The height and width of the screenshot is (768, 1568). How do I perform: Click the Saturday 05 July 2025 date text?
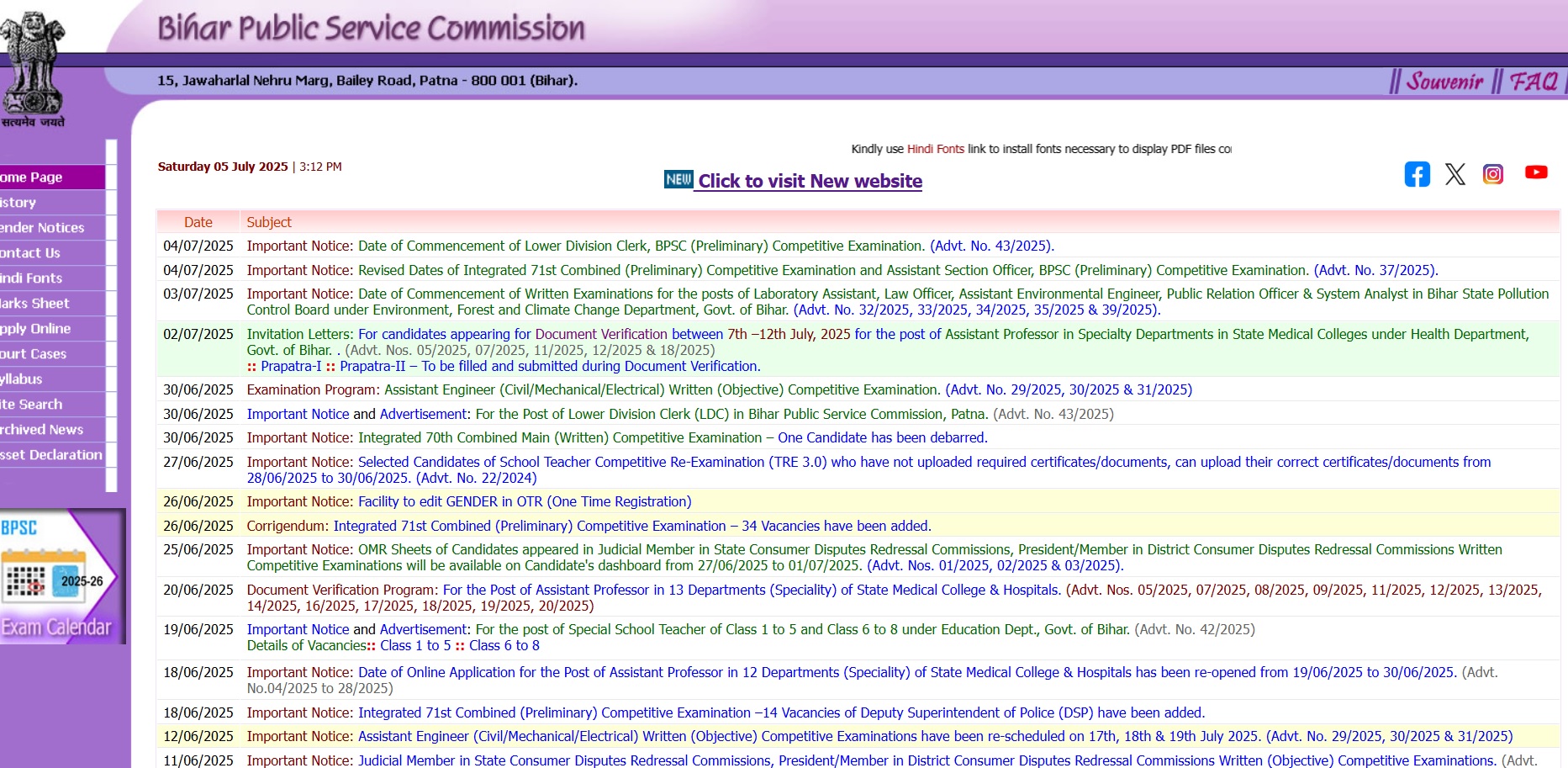click(223, 167)
